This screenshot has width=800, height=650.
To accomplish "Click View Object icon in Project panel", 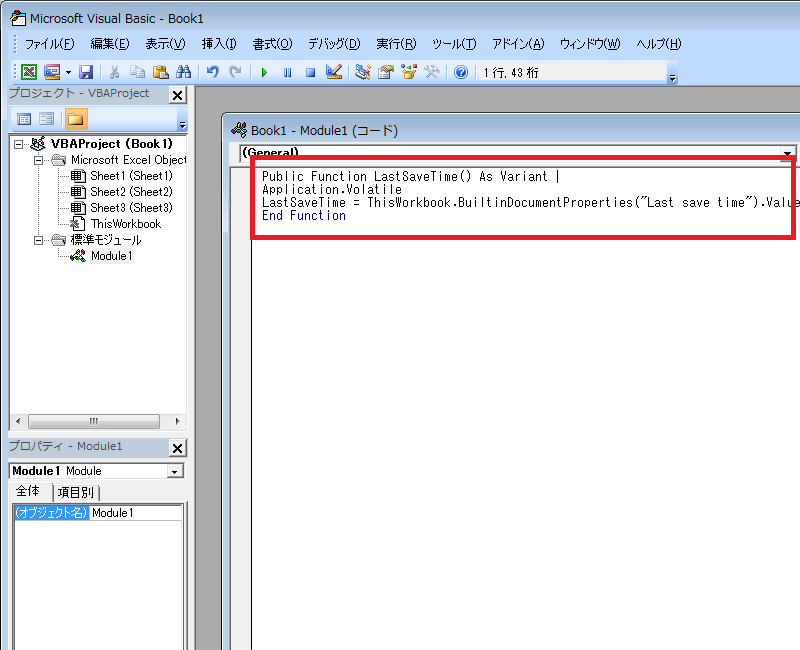I will (x=46, y=119).
